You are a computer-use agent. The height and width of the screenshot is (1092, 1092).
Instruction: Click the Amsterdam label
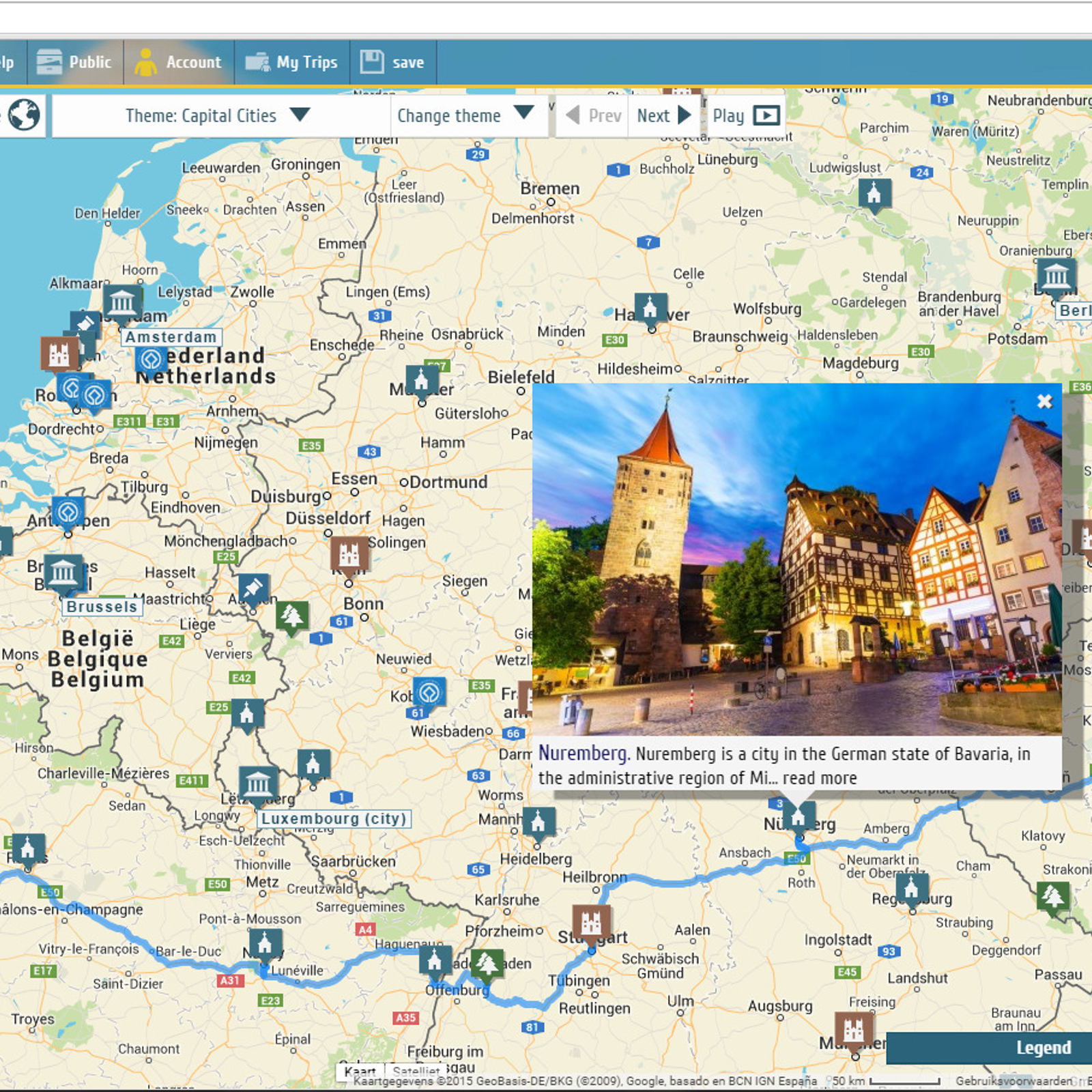[171, 337]
